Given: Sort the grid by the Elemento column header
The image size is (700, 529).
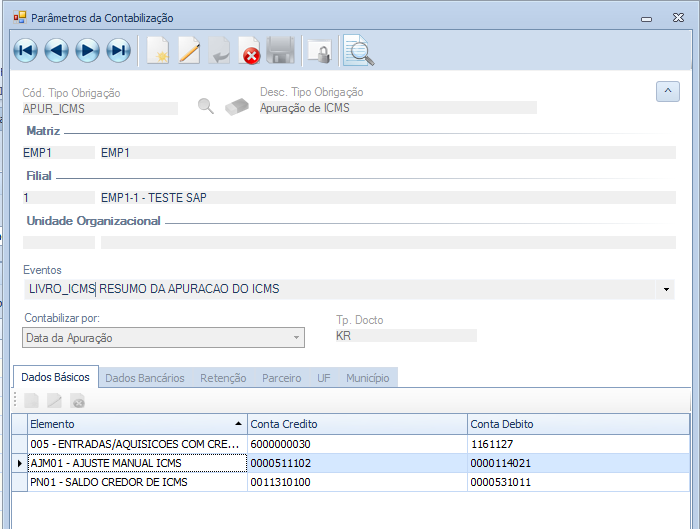Looking at the screenshot, I should [x=130, y=424].
